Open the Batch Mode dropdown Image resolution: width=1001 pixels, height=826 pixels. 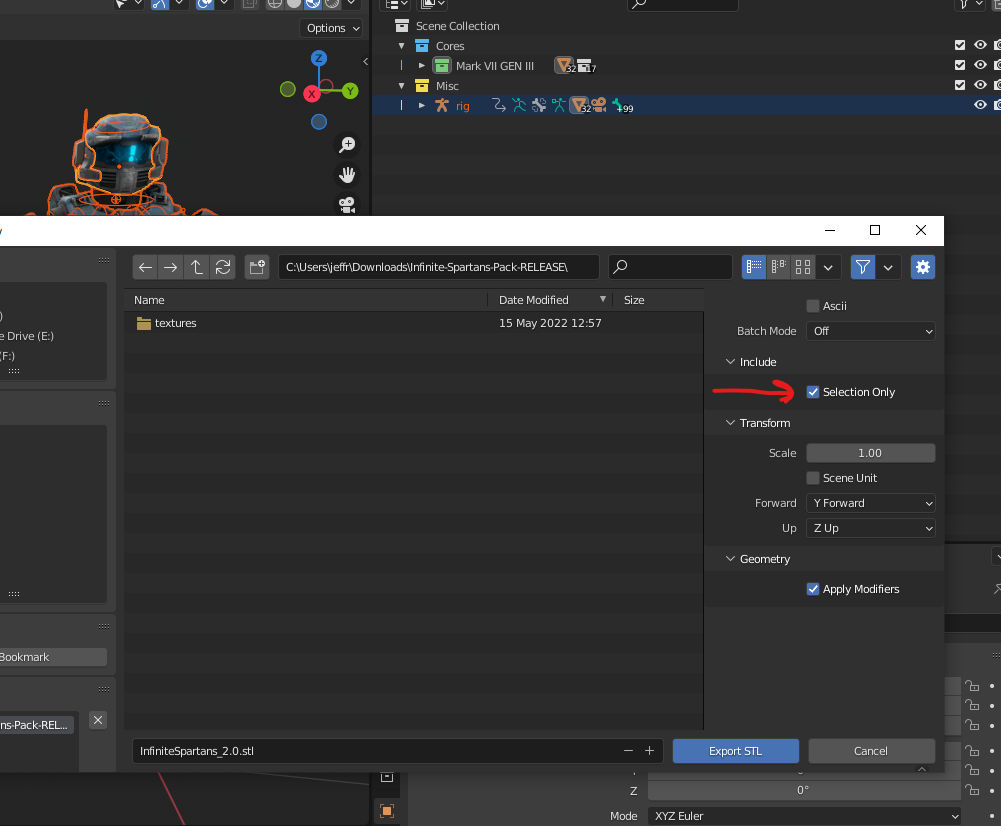click(x=870, y=331)
